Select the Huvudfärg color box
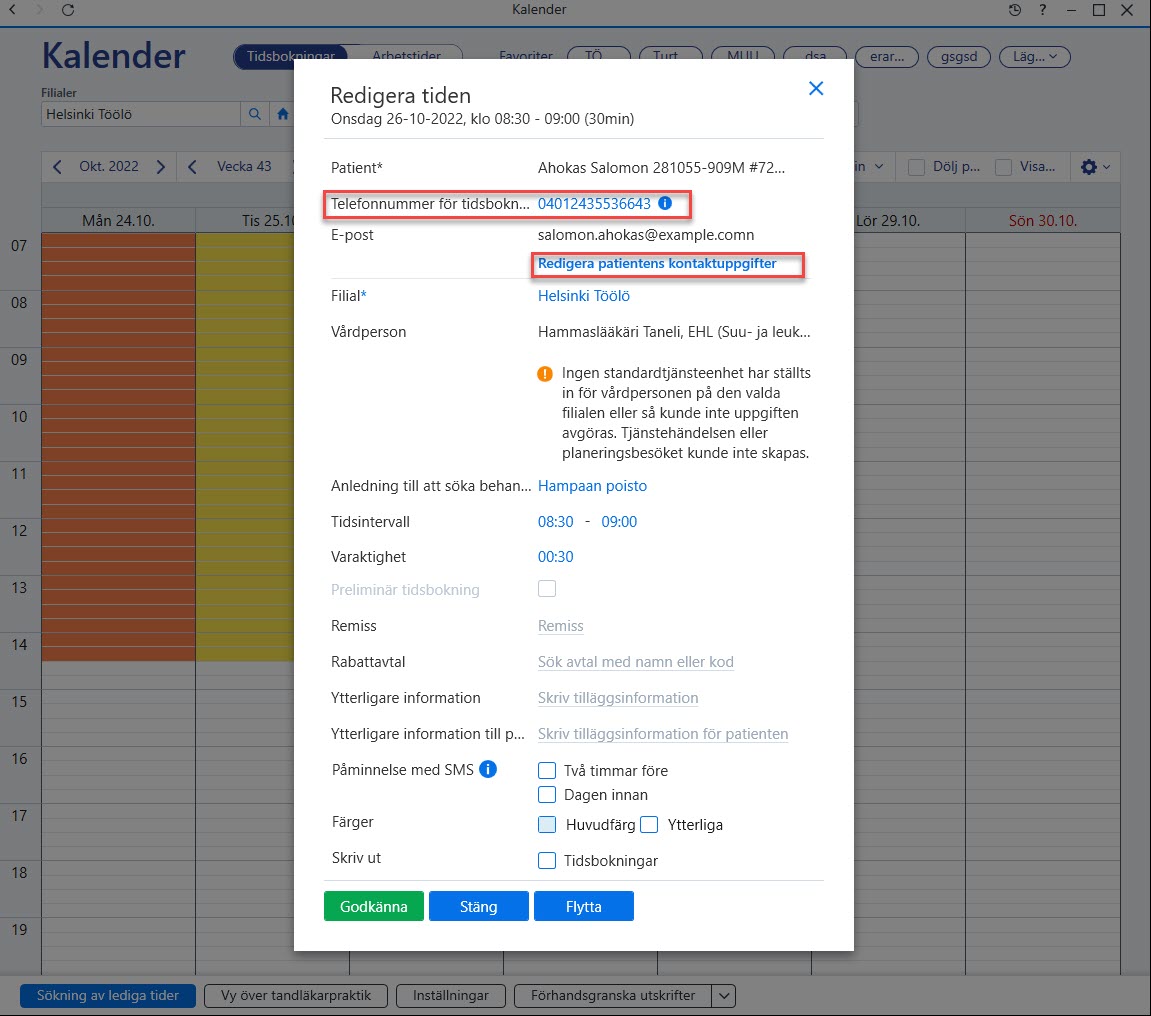The width and height of the screenshot is (1151, 1016). pyautogui.click(x=547, y=824)
